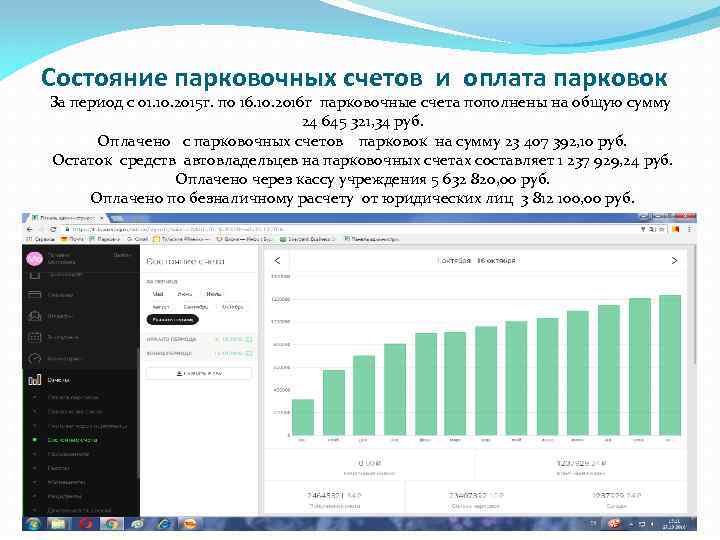Switch to Chrome in the taskbar
Viewport: 720px width, 540px height.
point(111,523)
